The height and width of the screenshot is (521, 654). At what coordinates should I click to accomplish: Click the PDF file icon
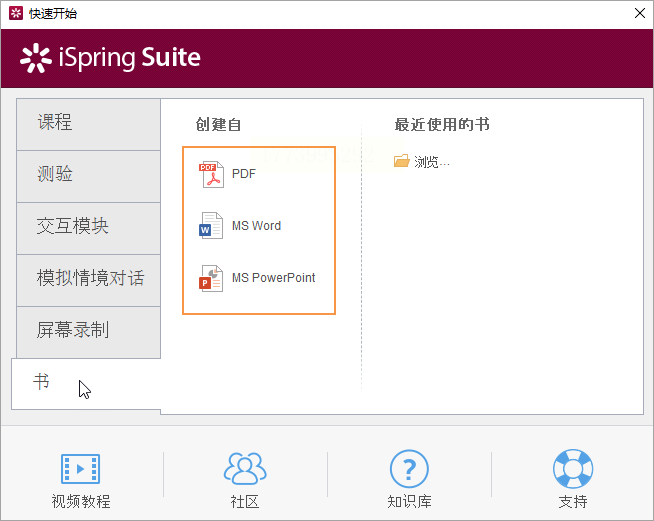[211, 174]
